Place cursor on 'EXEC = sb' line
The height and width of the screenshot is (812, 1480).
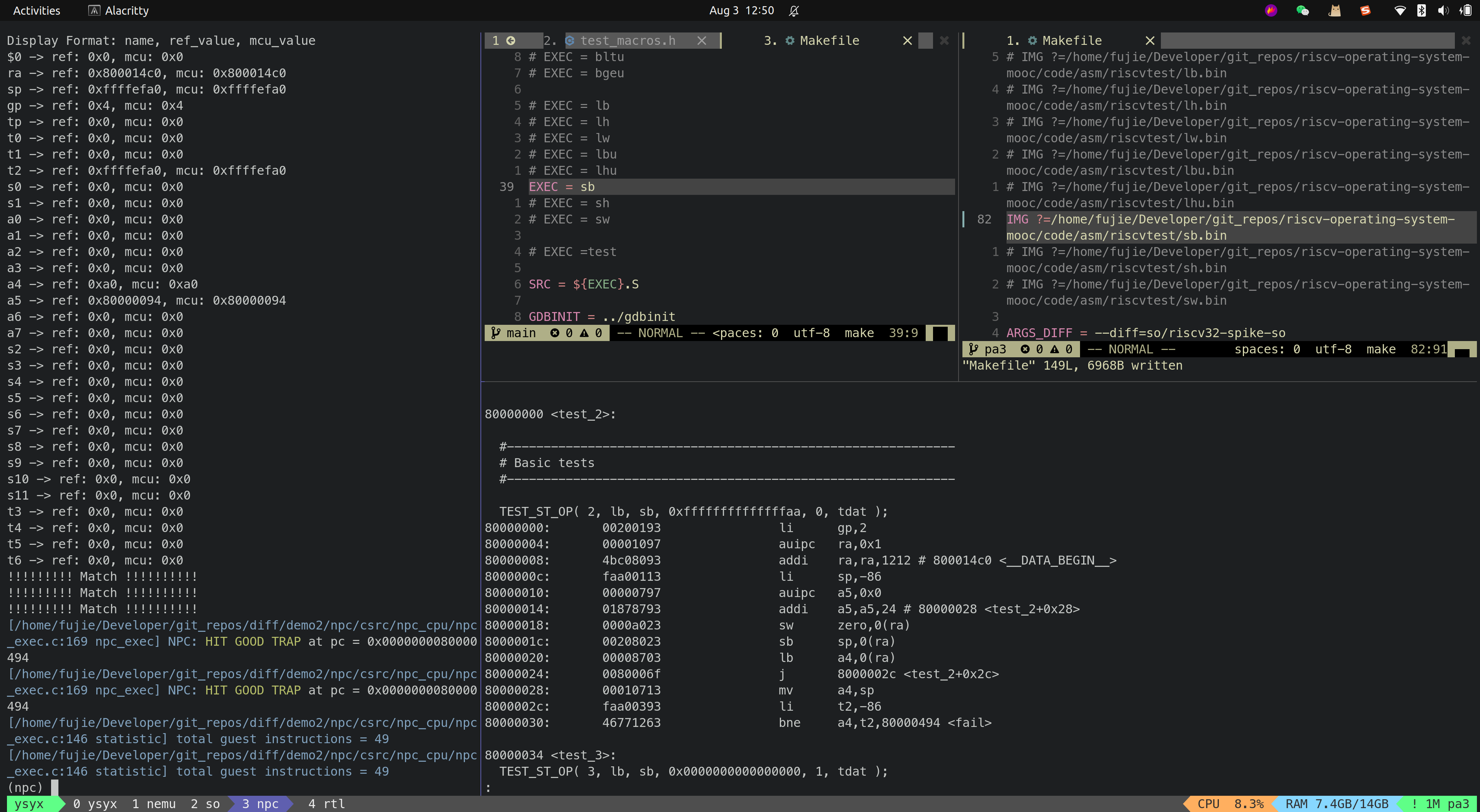coord(741,187)
